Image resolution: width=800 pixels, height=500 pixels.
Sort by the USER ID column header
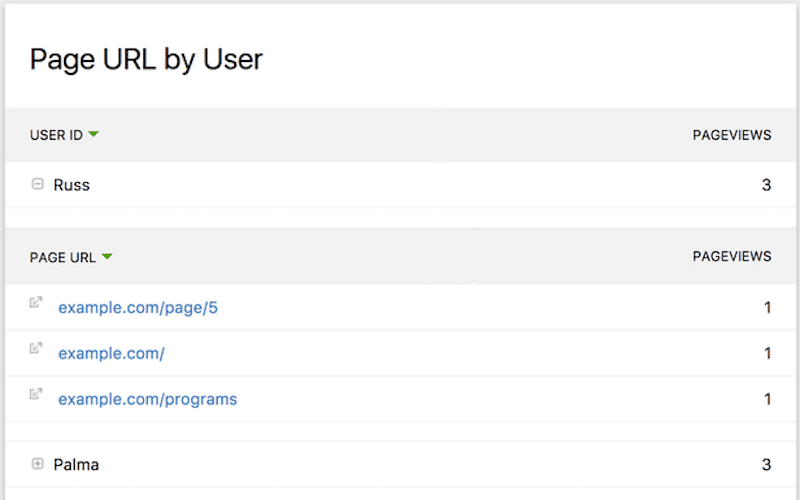(56, 135)
